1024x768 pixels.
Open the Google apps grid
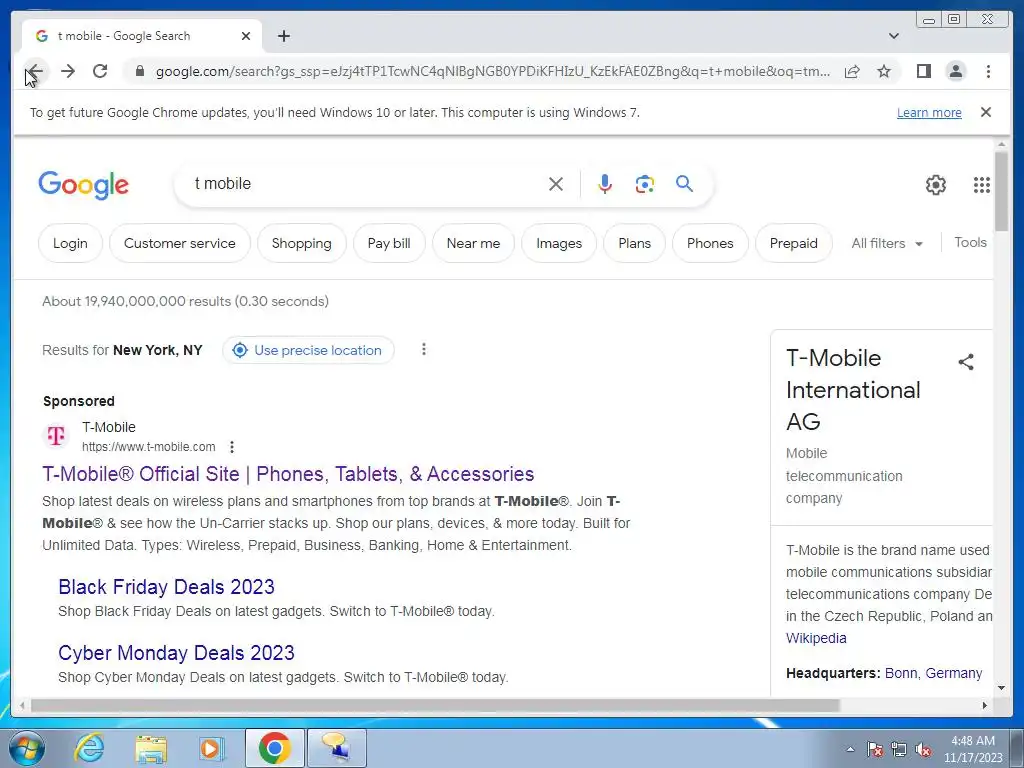pos(982,185)
